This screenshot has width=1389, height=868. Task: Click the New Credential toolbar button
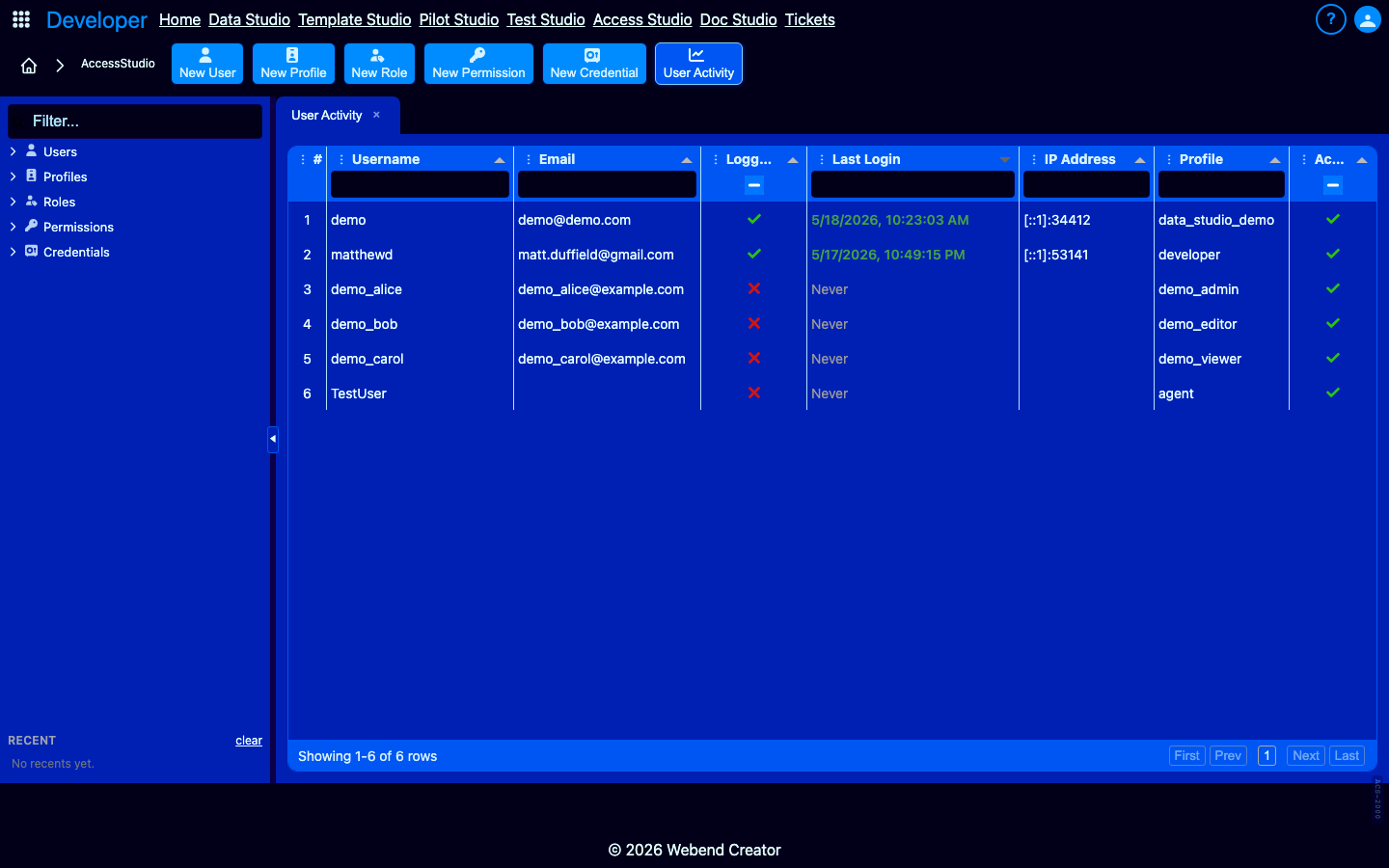(594, 64)
